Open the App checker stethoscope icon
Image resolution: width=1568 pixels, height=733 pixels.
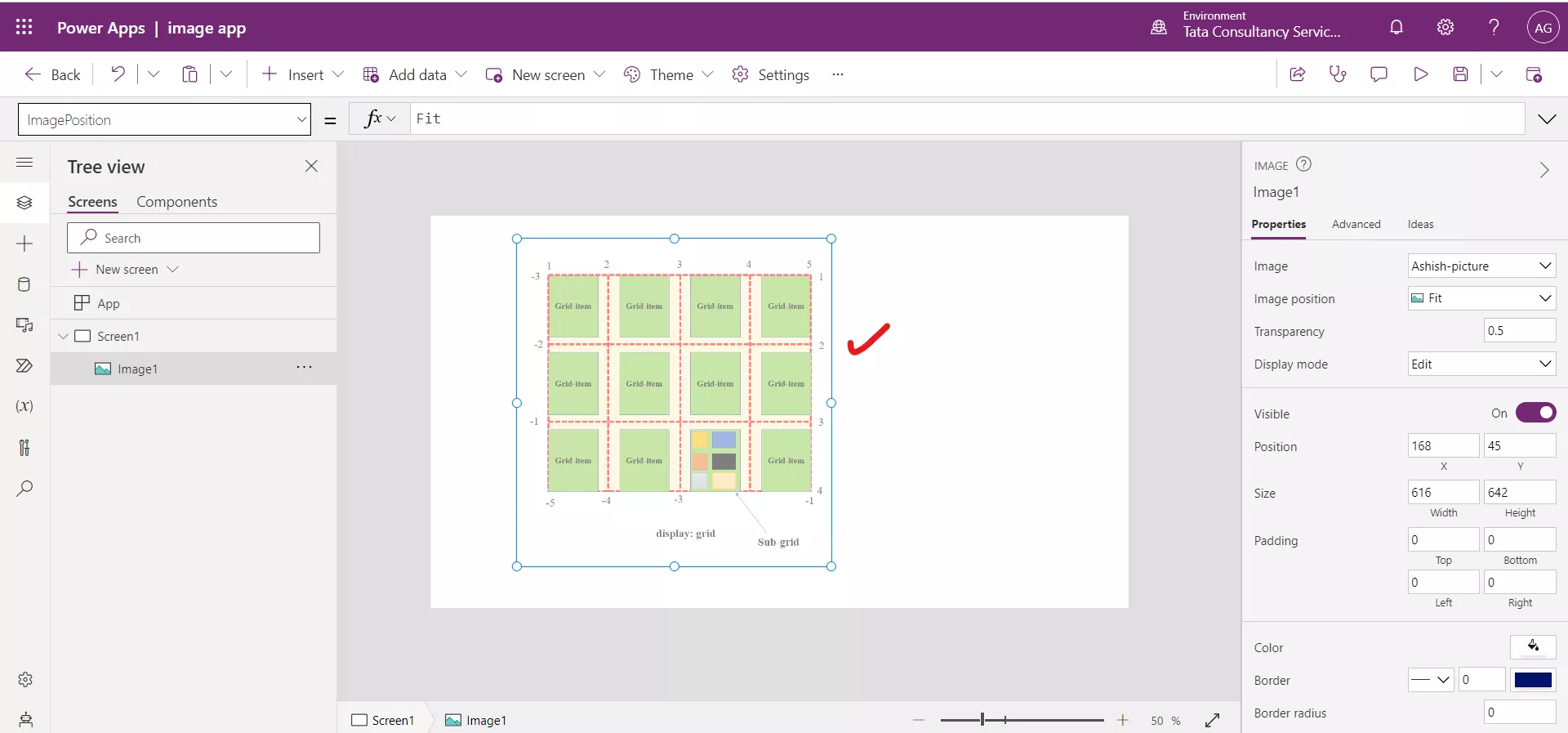coord(1338,74)
